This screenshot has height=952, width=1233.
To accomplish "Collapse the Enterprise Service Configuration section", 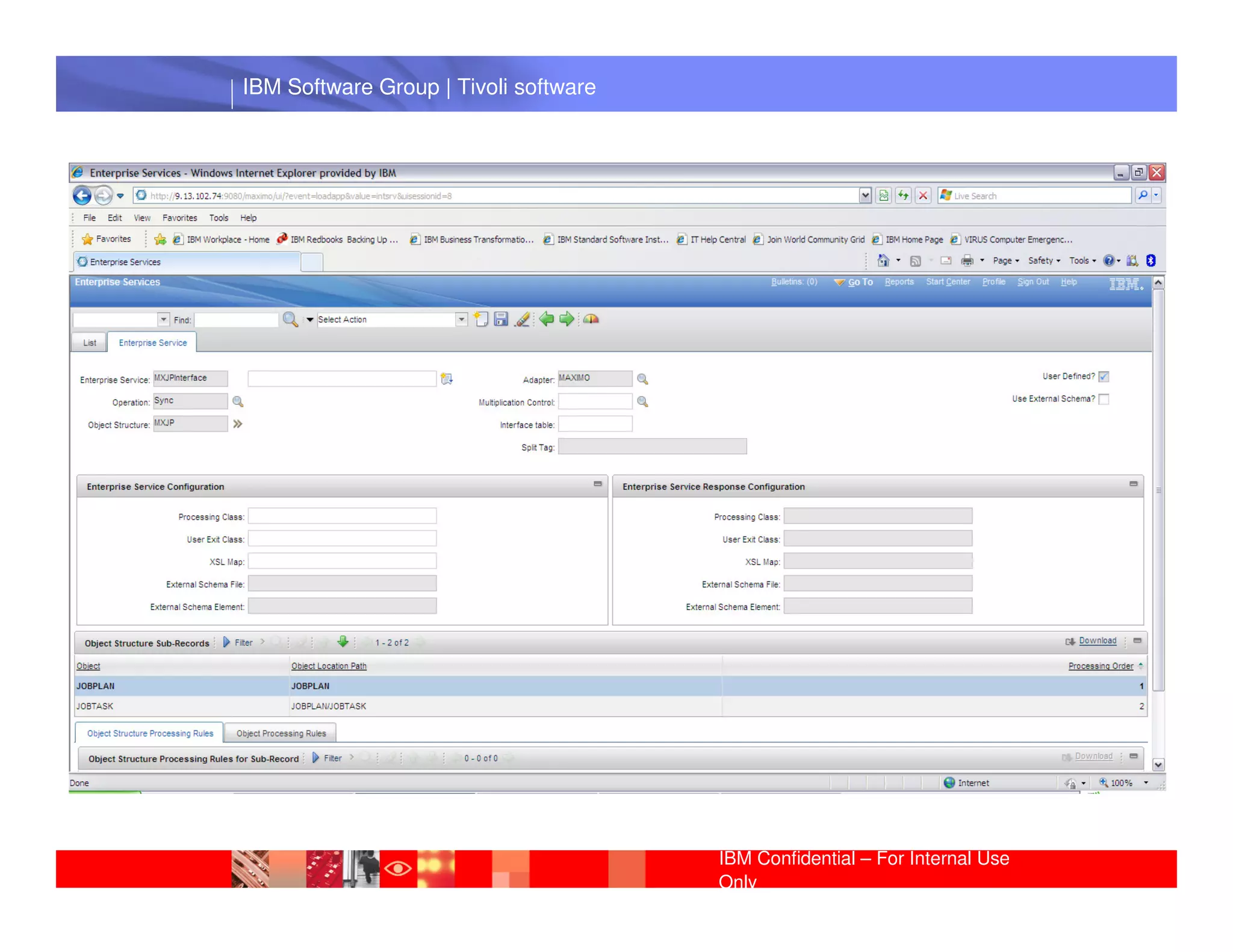I will point(598,484).
